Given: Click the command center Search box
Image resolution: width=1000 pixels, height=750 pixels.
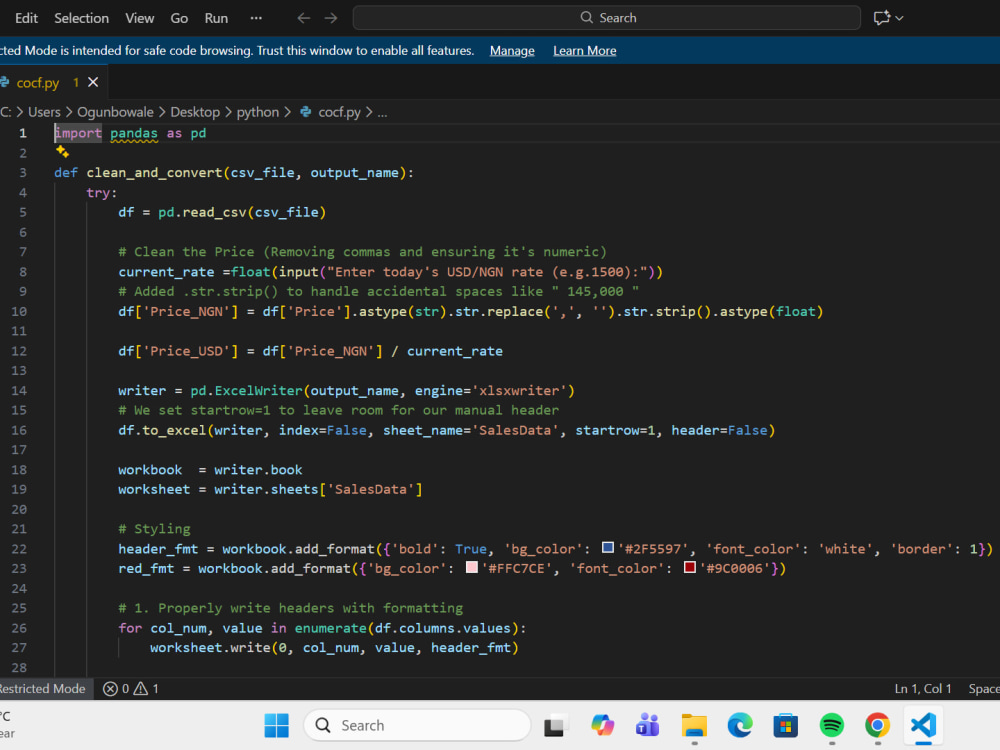Looking at the screenshot, I should click(x=607, y=18).
